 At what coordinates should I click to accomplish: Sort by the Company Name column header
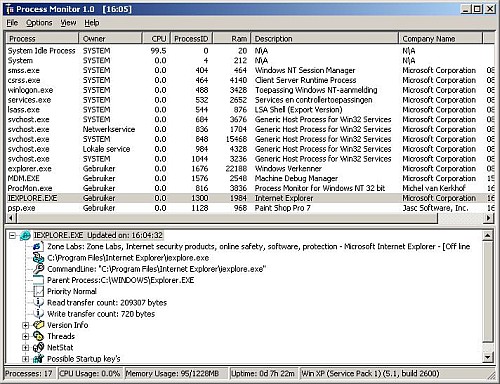(x=441, y=39)
